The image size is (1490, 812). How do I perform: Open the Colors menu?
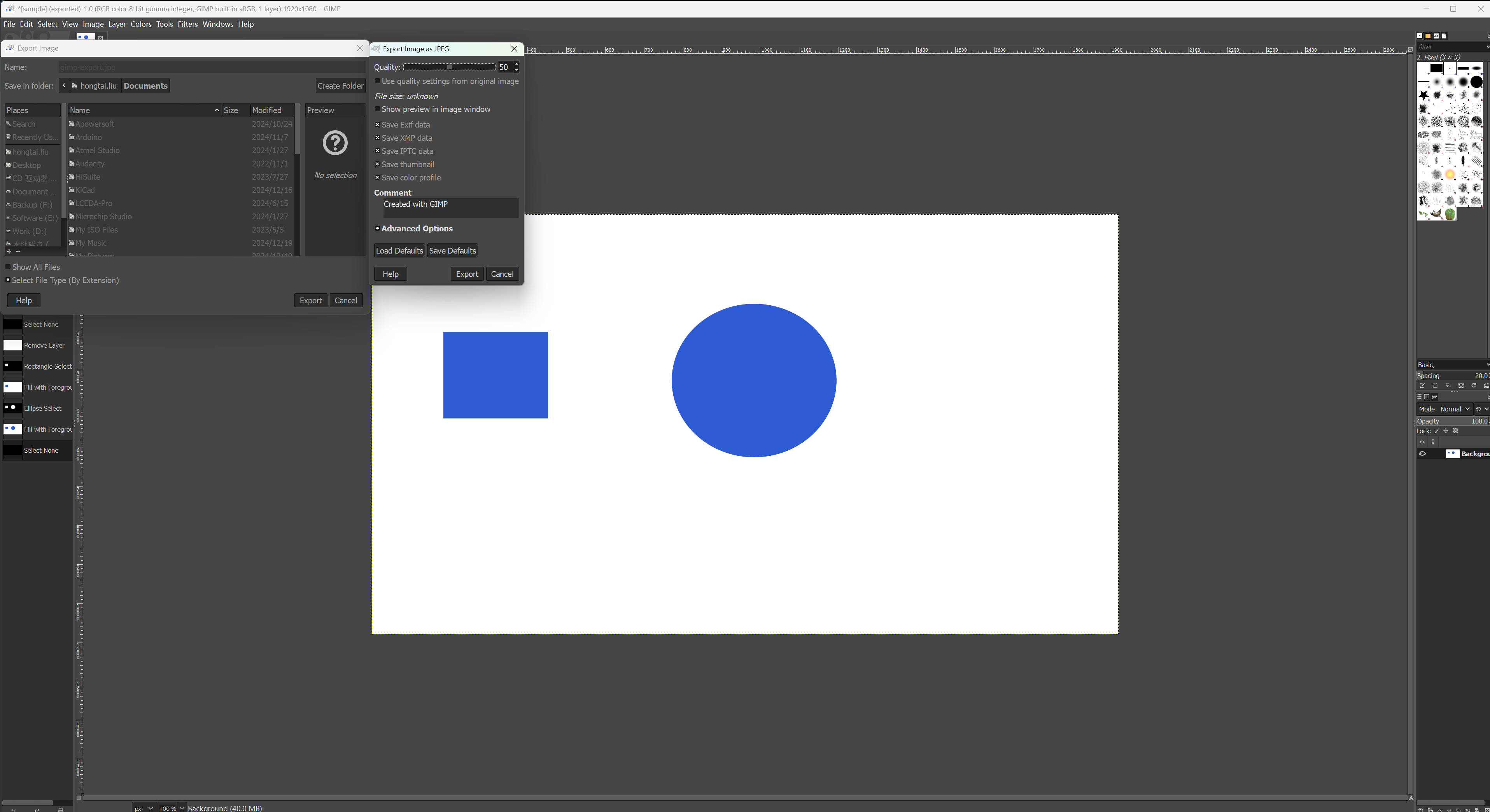[140, 24]
